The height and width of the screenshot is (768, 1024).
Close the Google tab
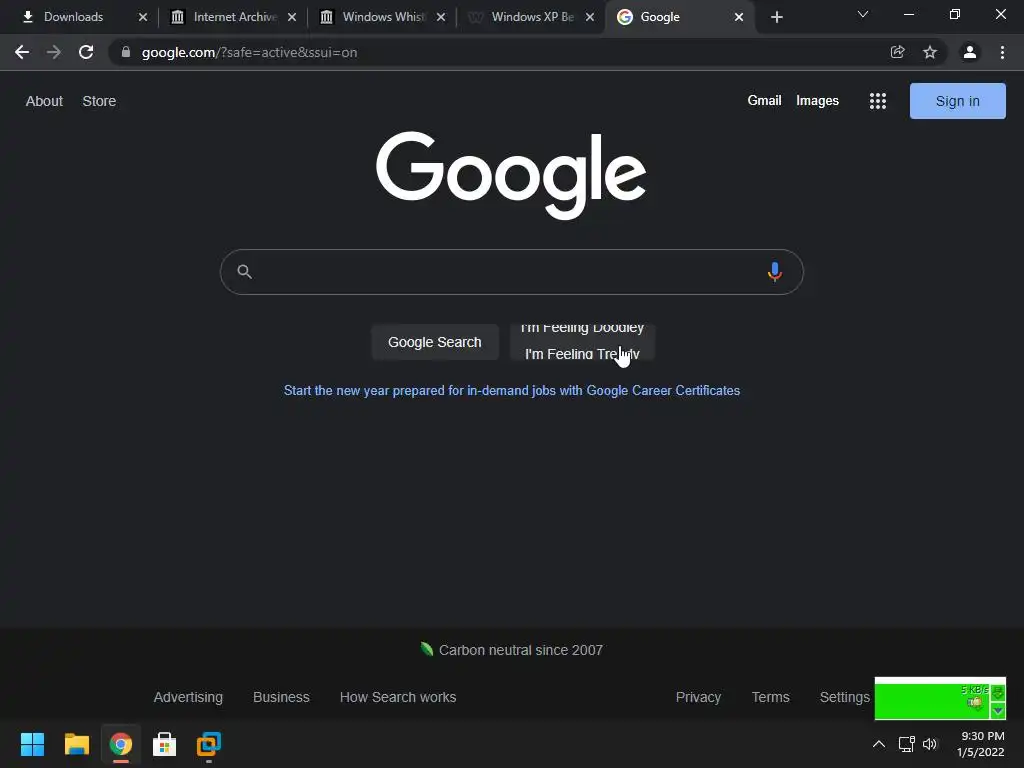[x=739, y=17]
